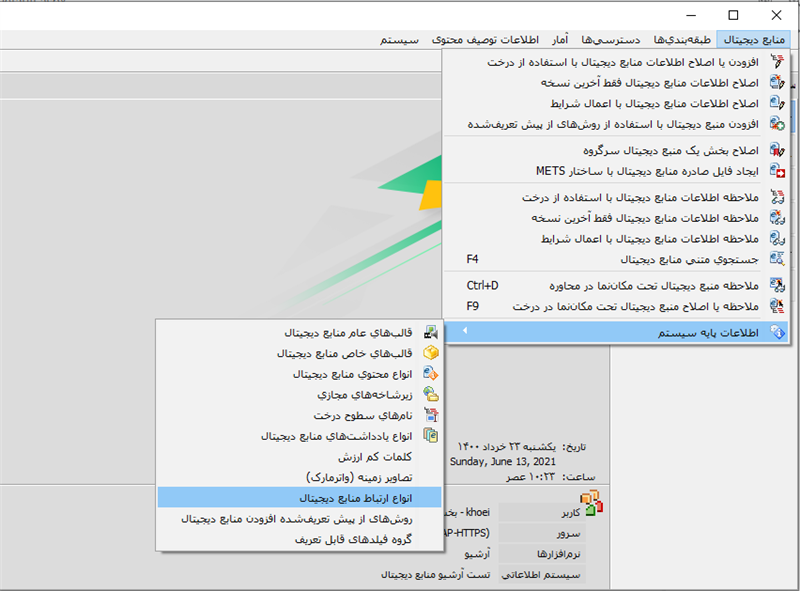Image resolution: width=800 pixels, height=591 pixels.
Task: Open the سیستم menu in the menu bar
Action: 399,40
